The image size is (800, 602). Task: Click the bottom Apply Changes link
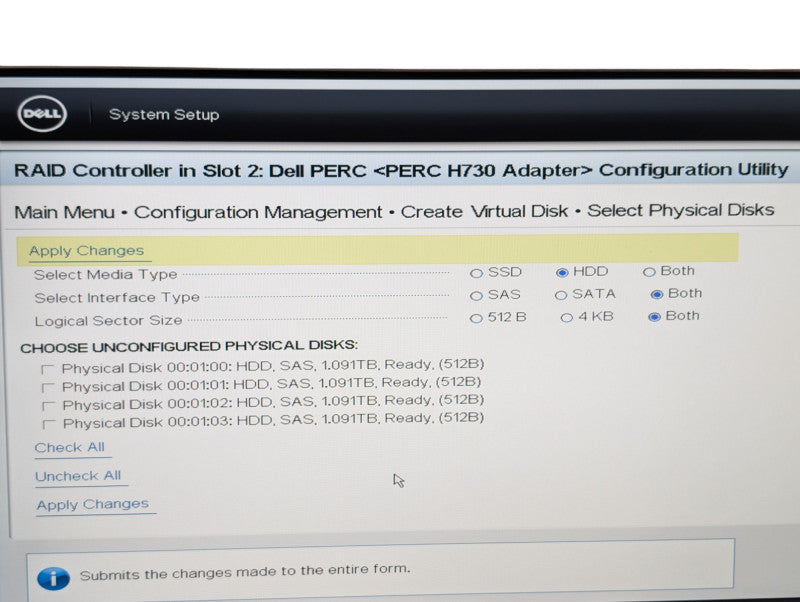coord(93,505)
